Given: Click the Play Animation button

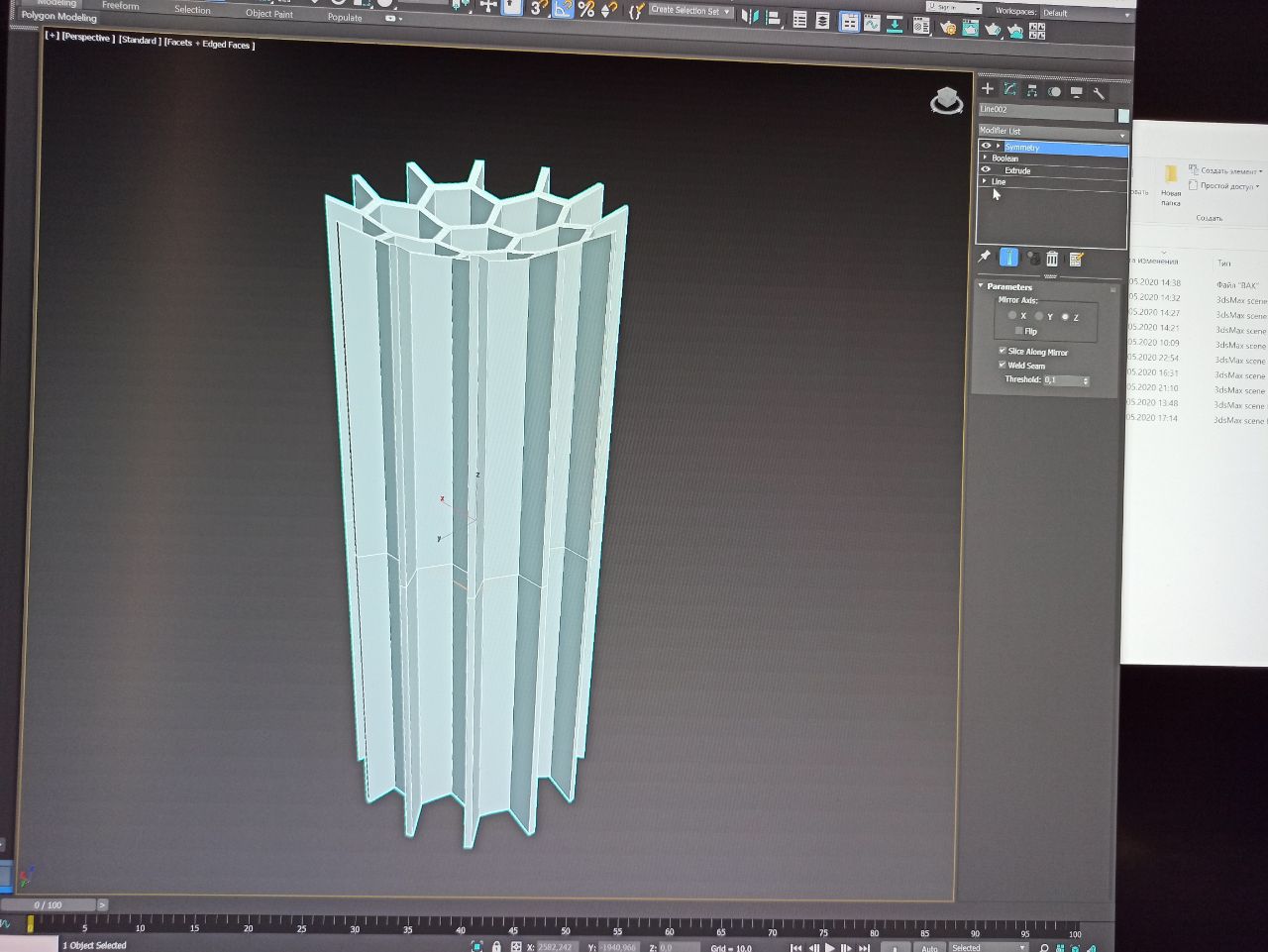Looking at the screenshot, I should click(830, 948).
